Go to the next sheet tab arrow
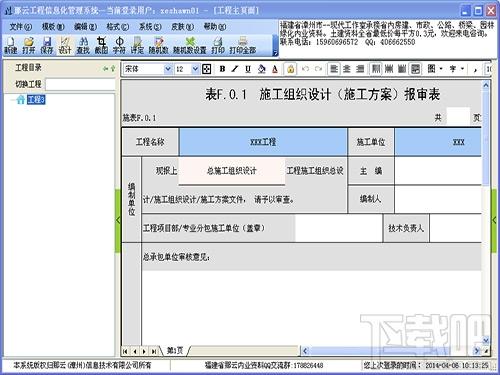 coord(144,351)
